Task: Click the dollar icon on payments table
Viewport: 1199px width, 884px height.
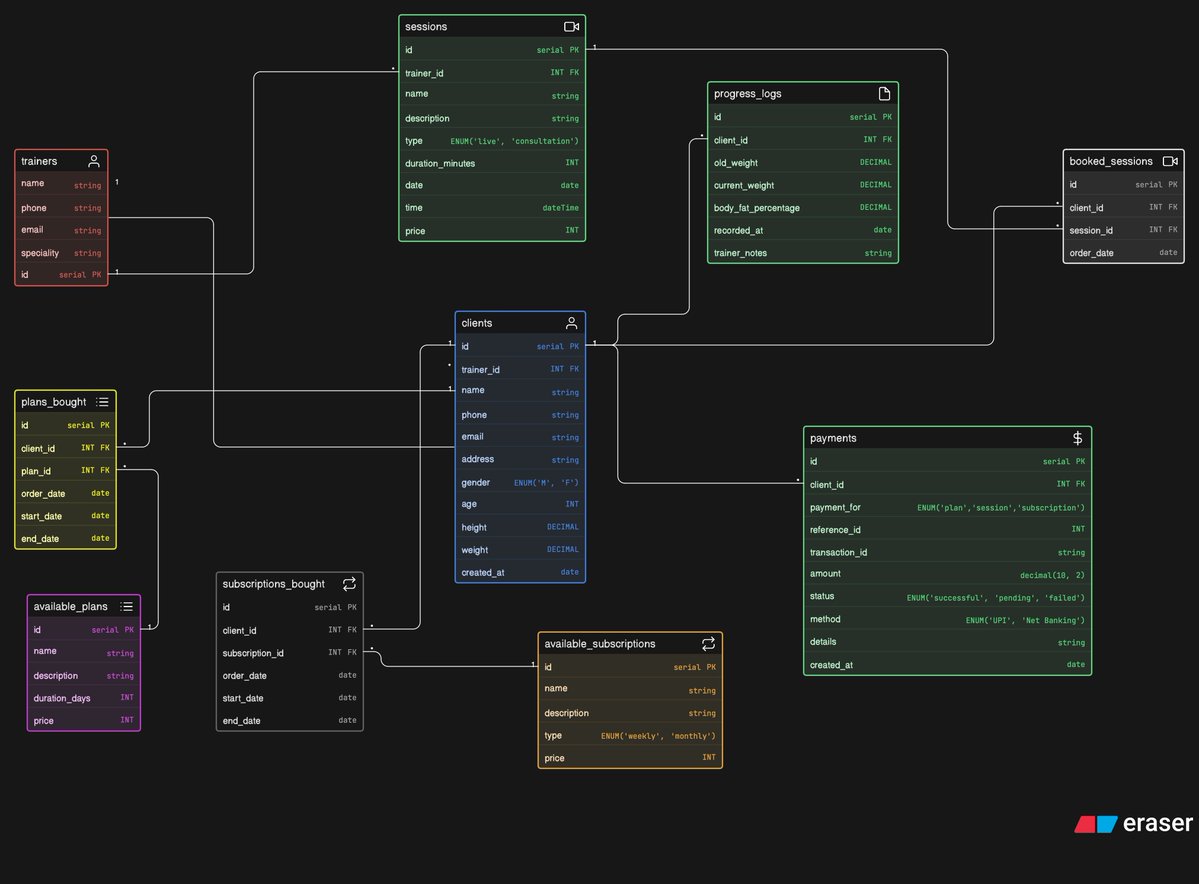Action: [1077, 437]
